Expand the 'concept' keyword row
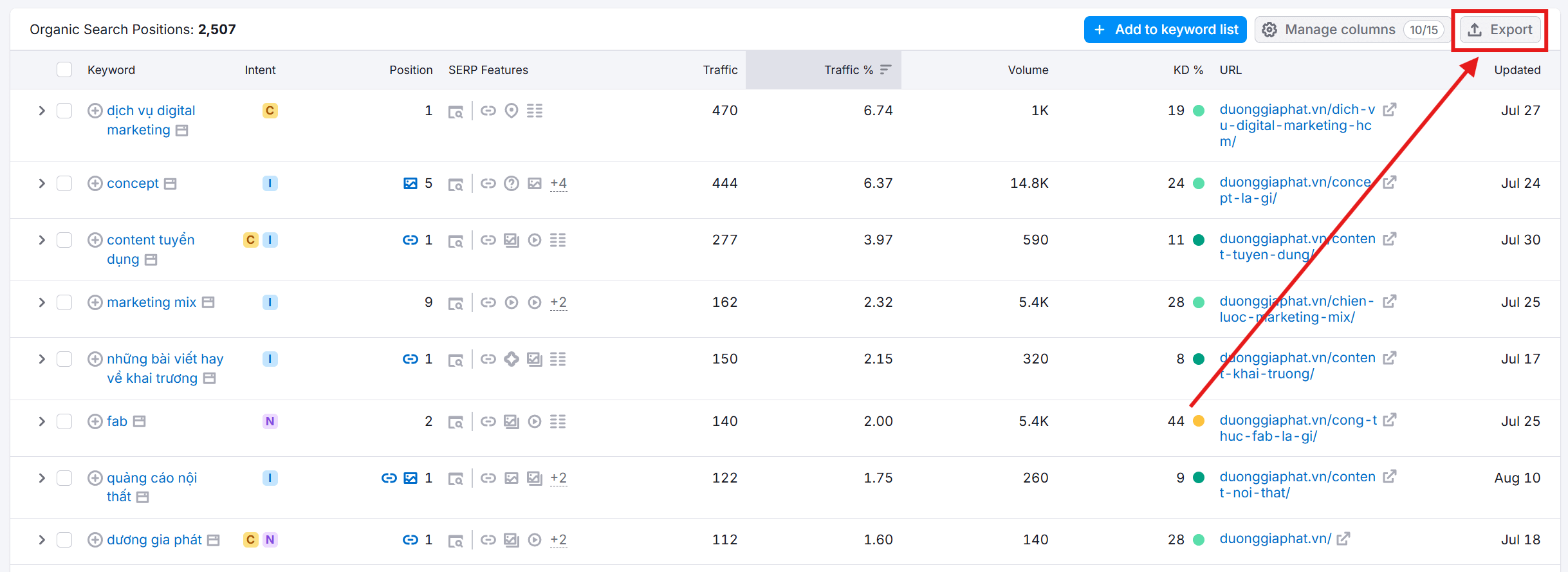Viewport: 1568px width, 572px height. 42,183
